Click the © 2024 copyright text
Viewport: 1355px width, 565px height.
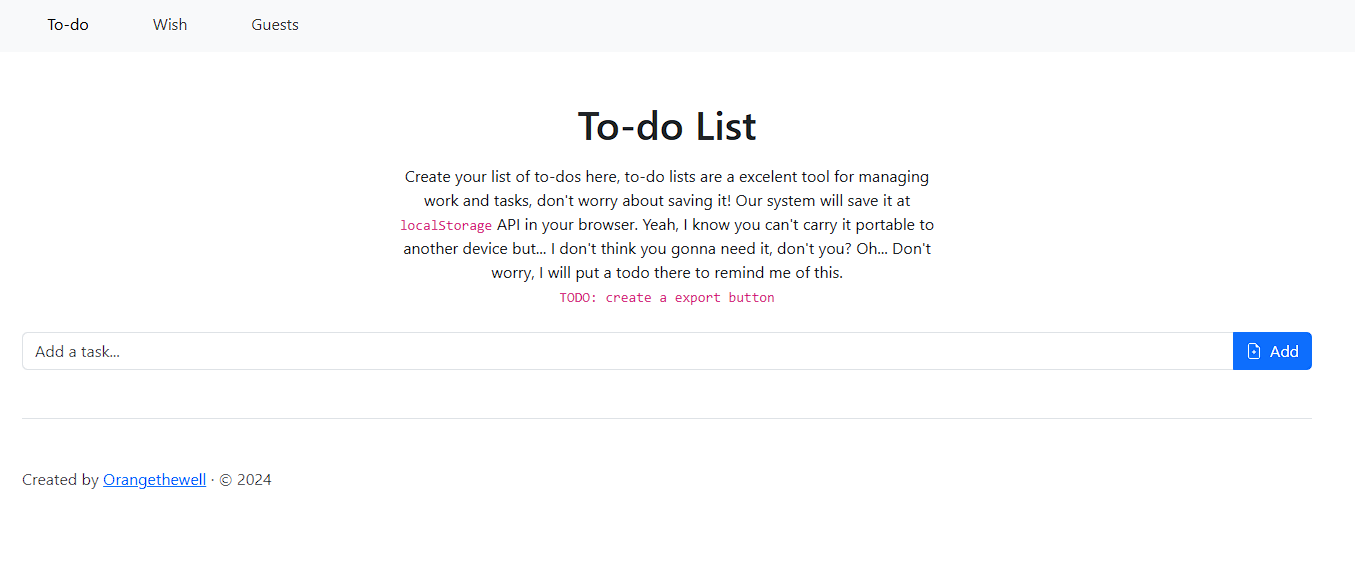[245, 480]
